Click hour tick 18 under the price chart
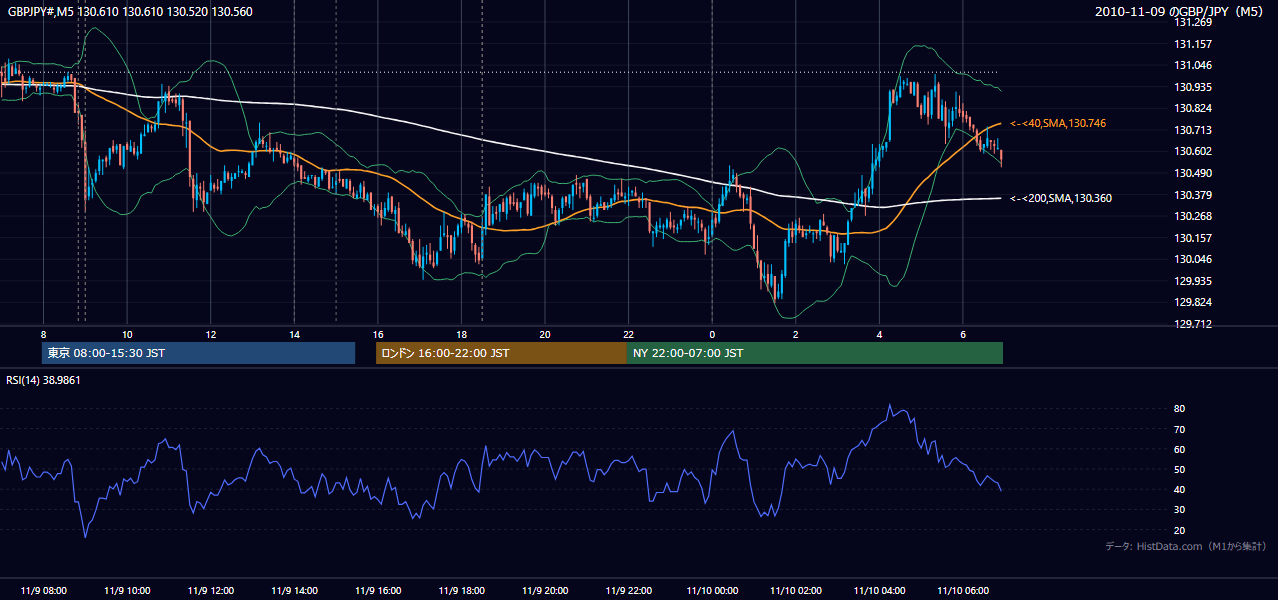This screenshot has width=1278, height=600. [x=461, y=334]
